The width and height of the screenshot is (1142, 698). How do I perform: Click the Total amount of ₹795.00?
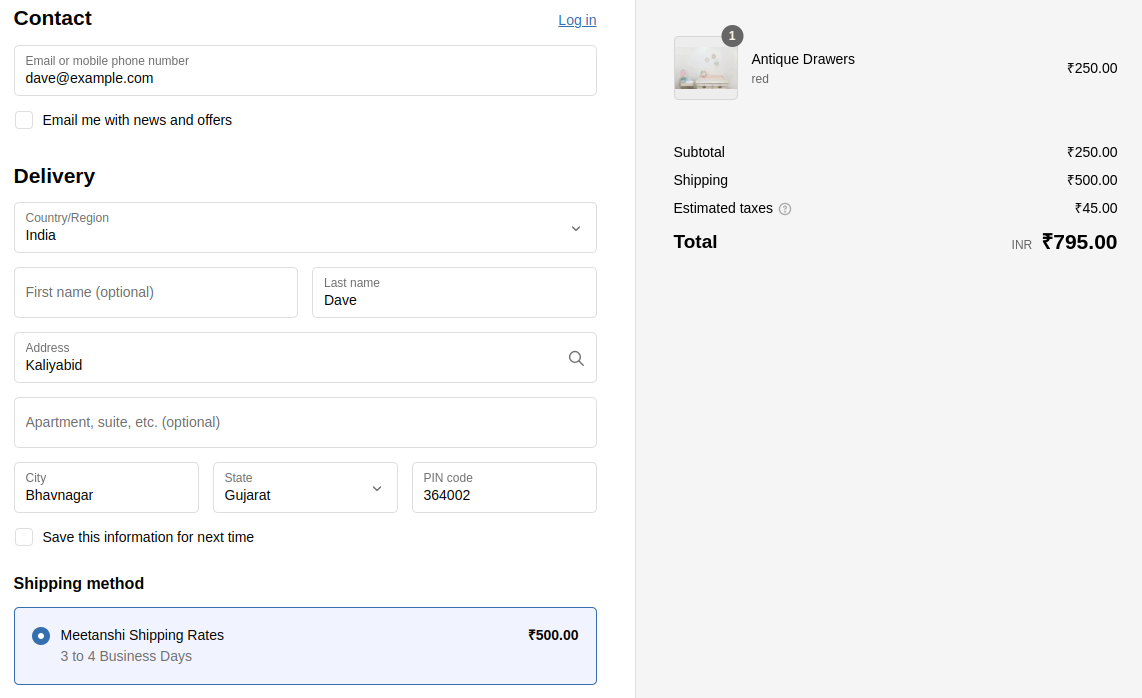pos(1080,241)
